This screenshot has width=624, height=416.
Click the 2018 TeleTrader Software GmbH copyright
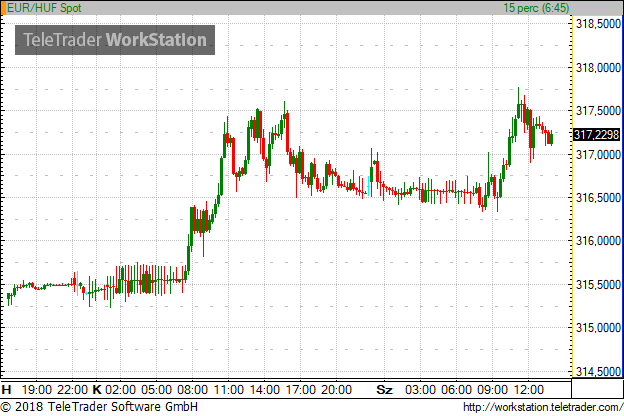tap(99, 407)
